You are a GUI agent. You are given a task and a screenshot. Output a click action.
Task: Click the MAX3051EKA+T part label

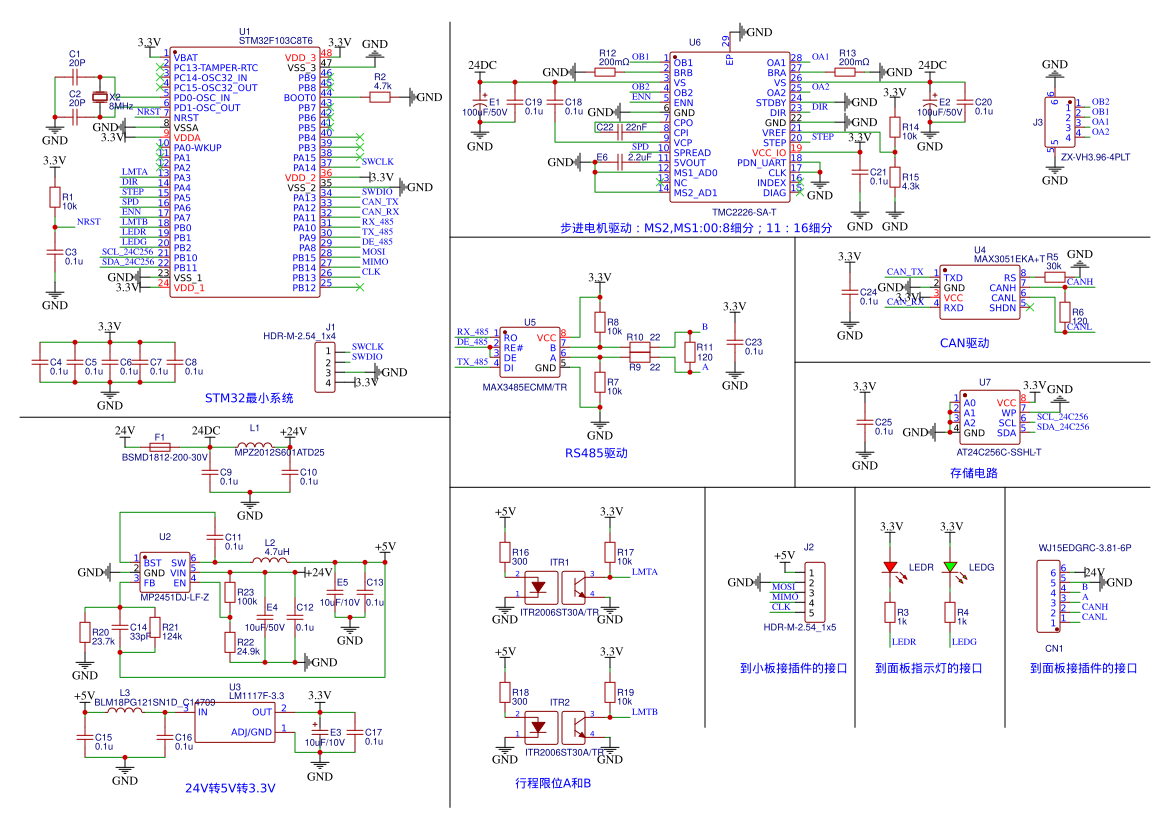1009,259
